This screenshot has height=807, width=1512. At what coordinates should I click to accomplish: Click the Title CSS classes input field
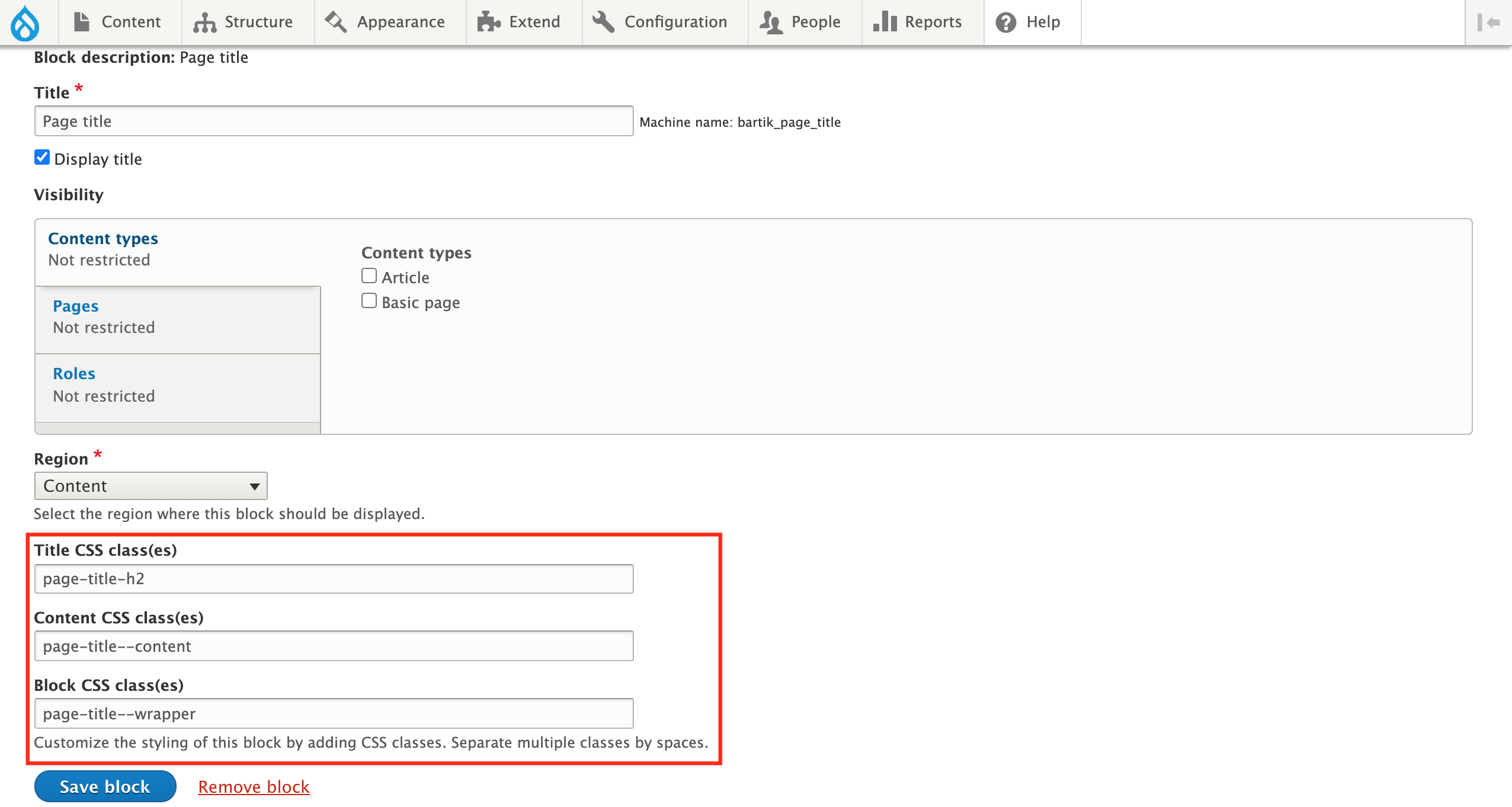pyautogui.click(x=335, y=578)
